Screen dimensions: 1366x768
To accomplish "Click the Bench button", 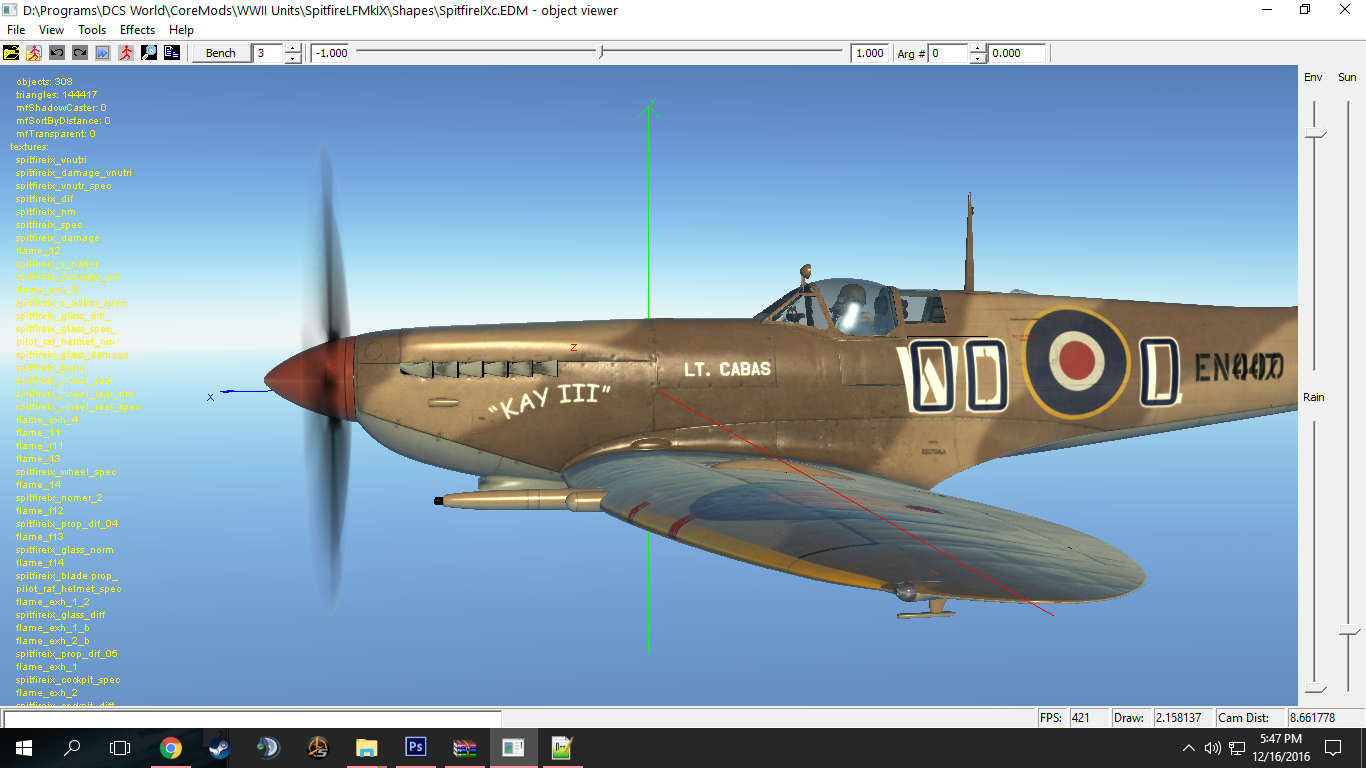I will (221, 53).
